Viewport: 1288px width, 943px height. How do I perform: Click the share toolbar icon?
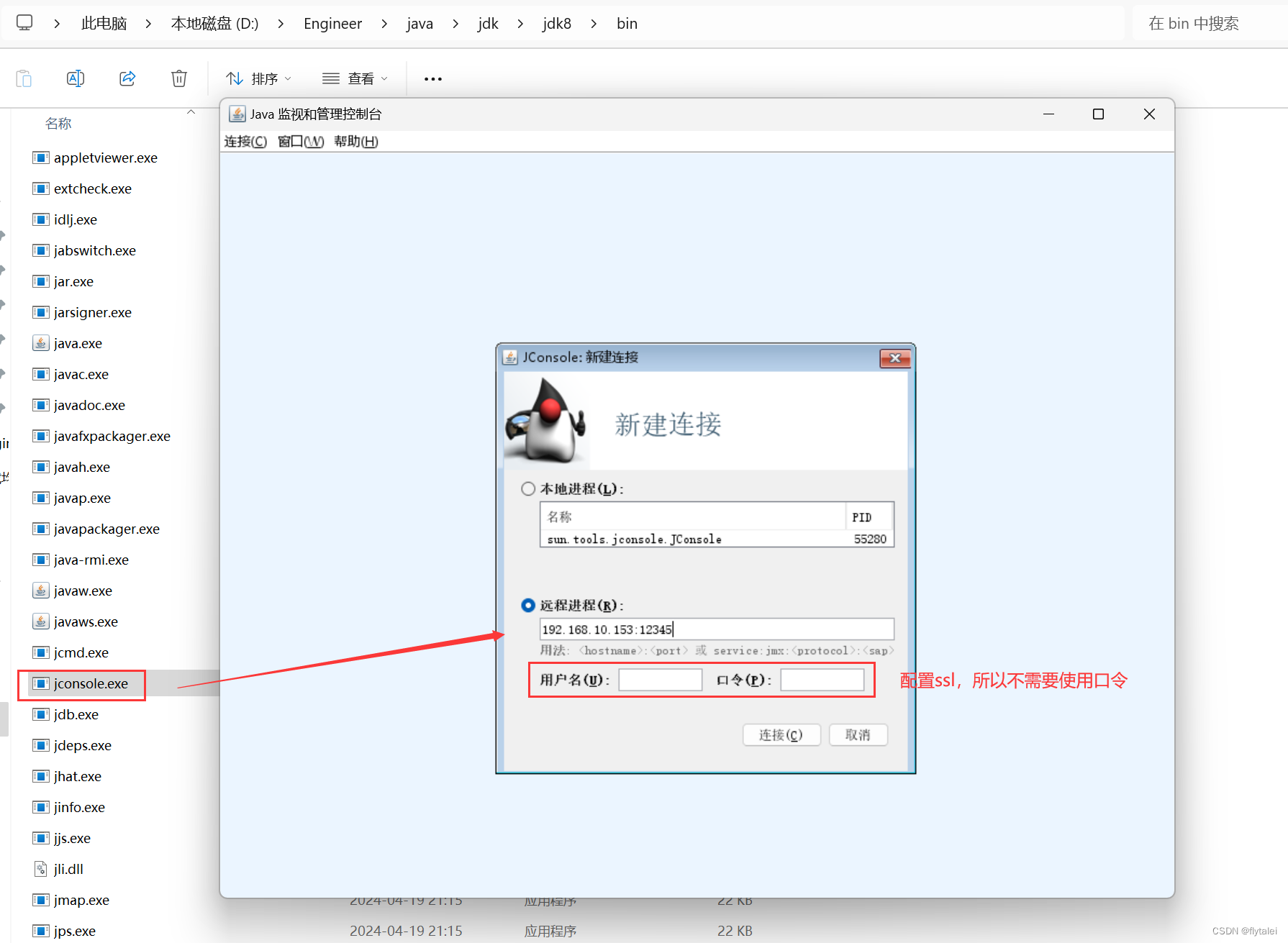[x=127, y=78]
